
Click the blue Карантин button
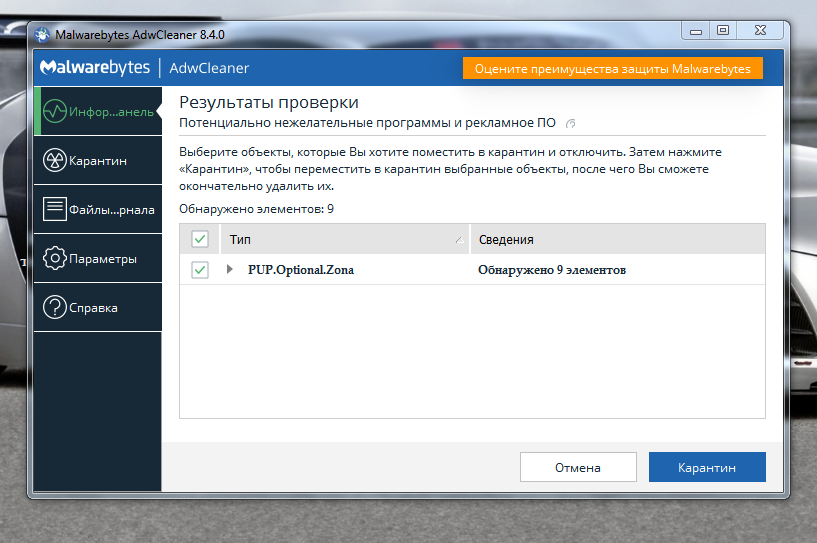[707, 467]
